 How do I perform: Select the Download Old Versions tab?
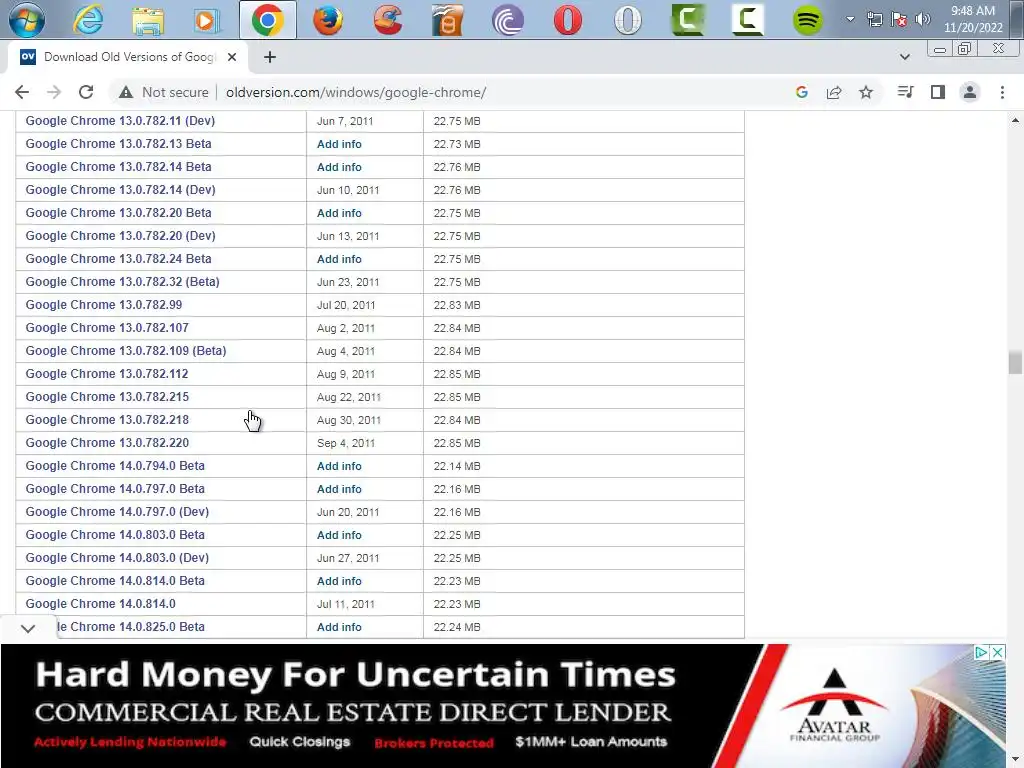click(x=127, y=57)
